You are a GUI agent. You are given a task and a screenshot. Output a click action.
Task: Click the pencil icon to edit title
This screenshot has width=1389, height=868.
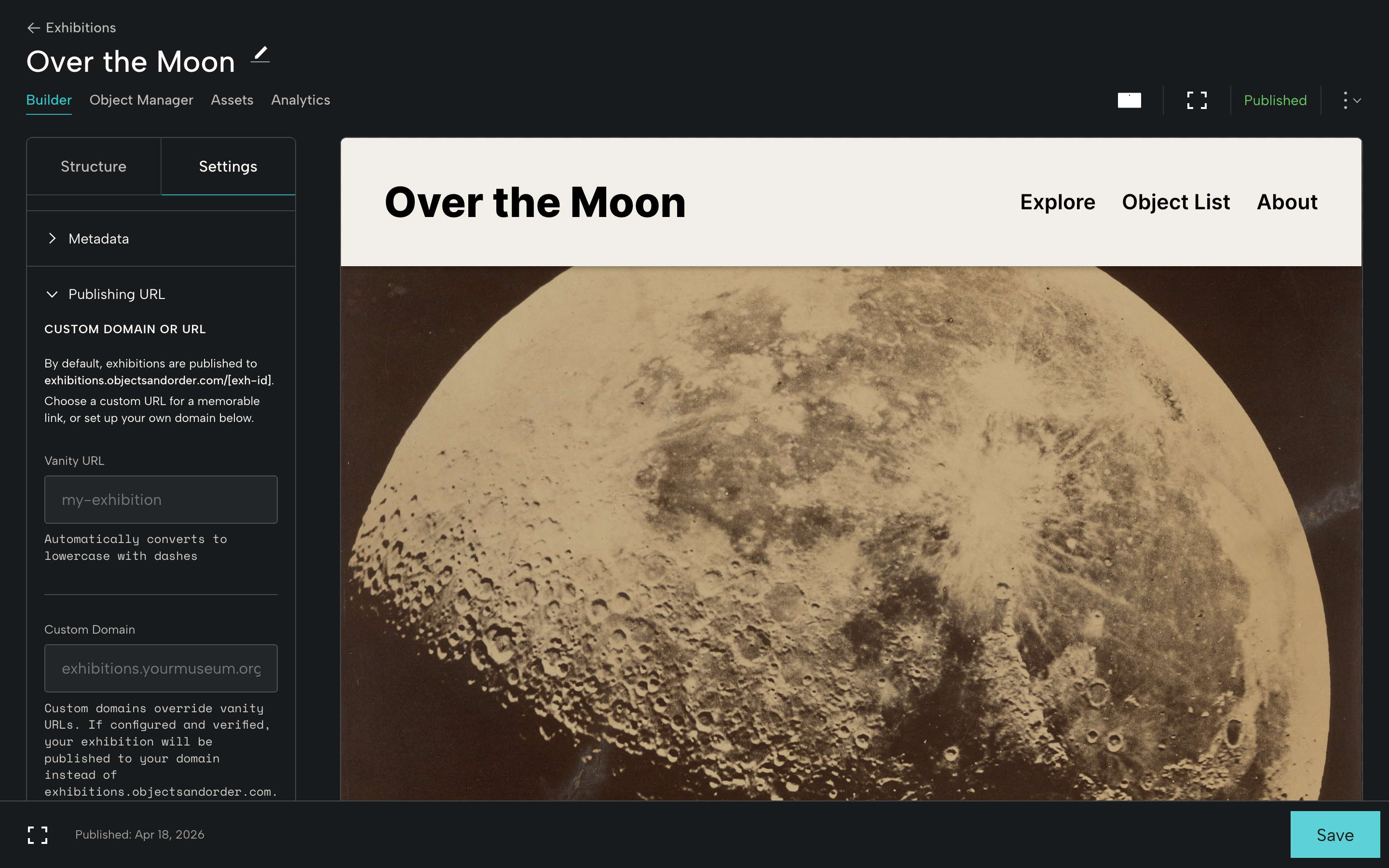(x=260, y=55)
